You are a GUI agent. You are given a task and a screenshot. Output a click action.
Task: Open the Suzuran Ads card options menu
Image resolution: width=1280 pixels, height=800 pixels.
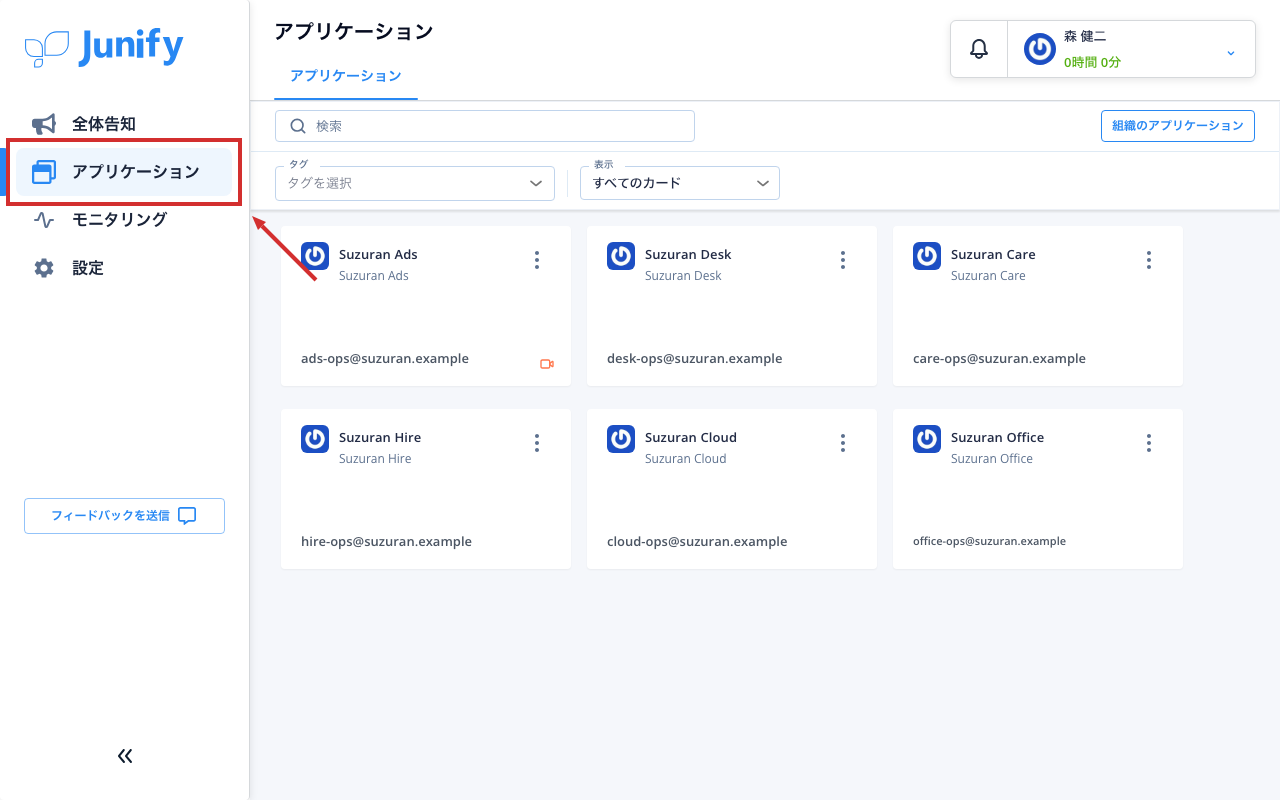537,260
